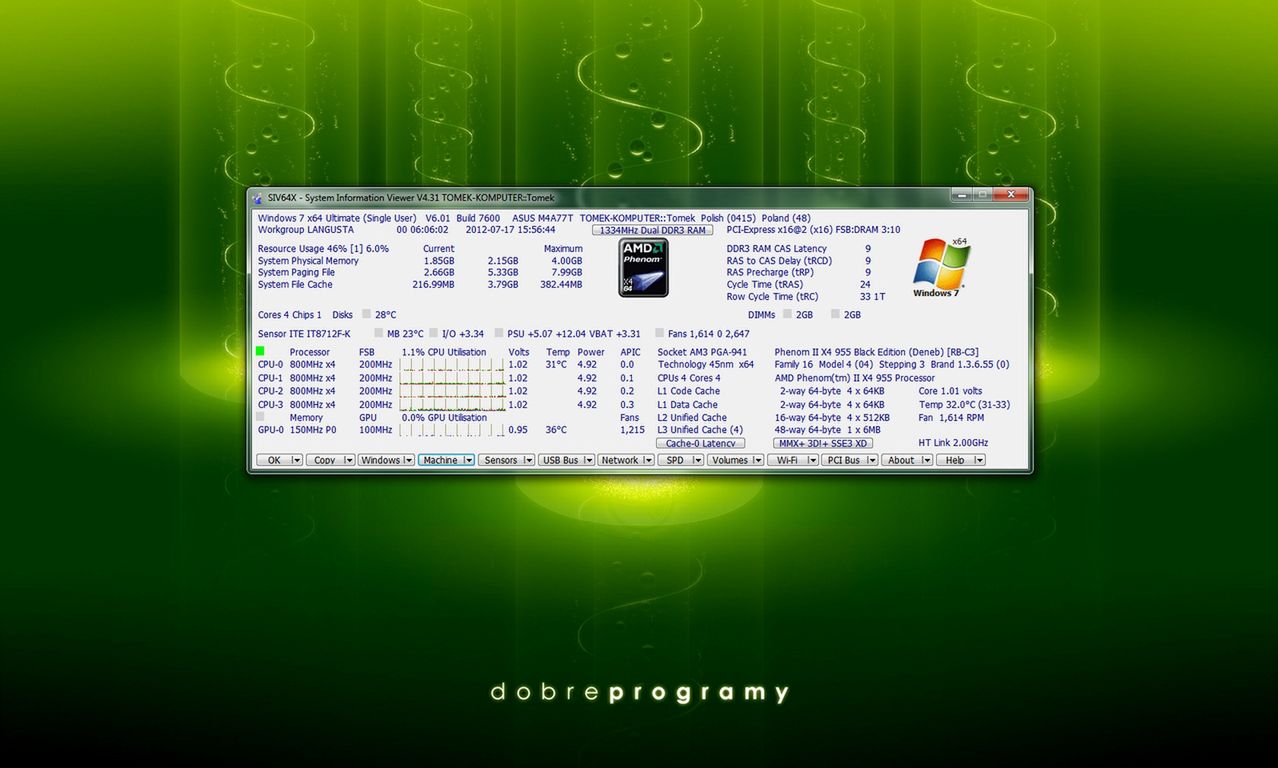This screenshot has height=768, width=1278.
Task: Click the gray indicator square before I/O +3.34
Action: pyautogui.click(x=434, y=333)
